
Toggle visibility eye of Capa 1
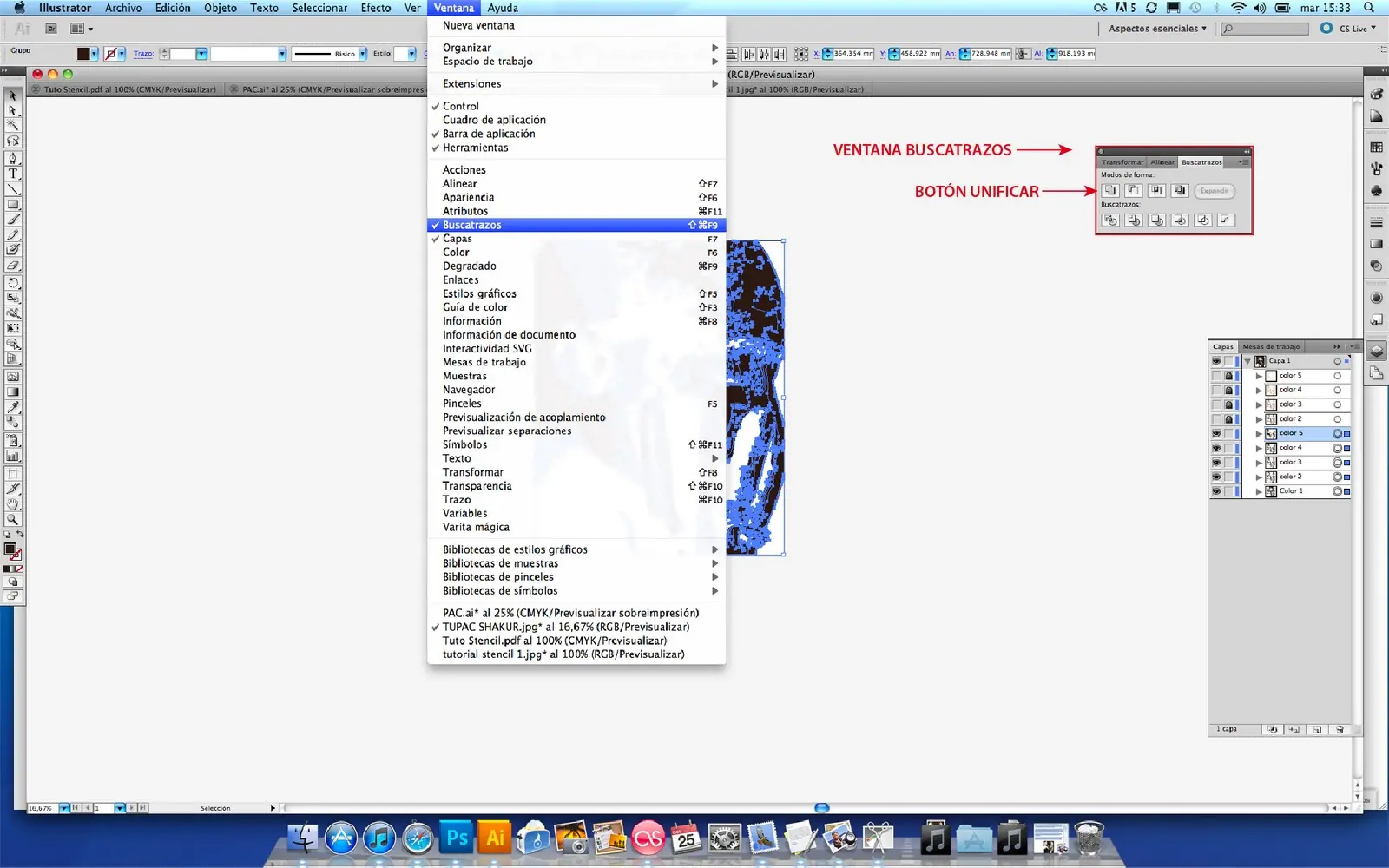coord(1216,361)
